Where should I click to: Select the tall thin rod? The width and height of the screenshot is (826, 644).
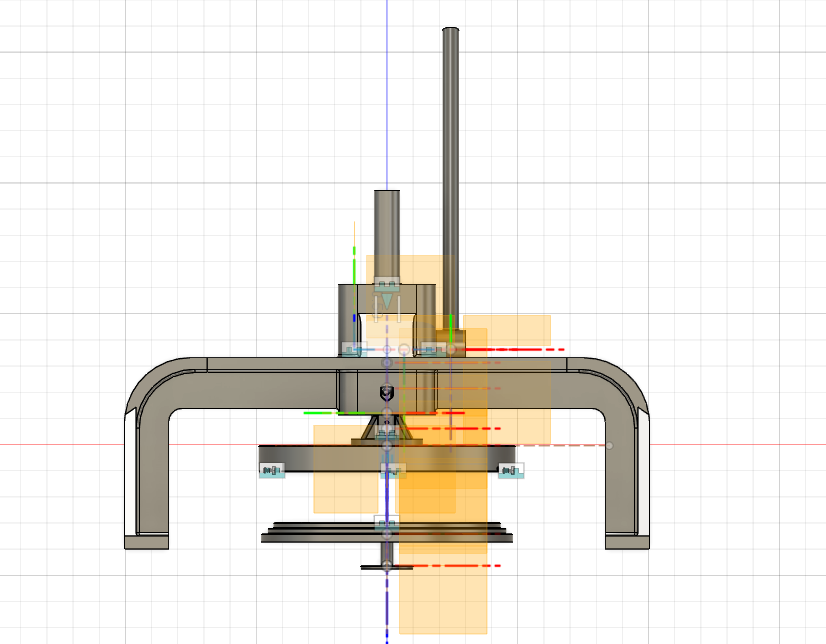(x=450, y=179)
